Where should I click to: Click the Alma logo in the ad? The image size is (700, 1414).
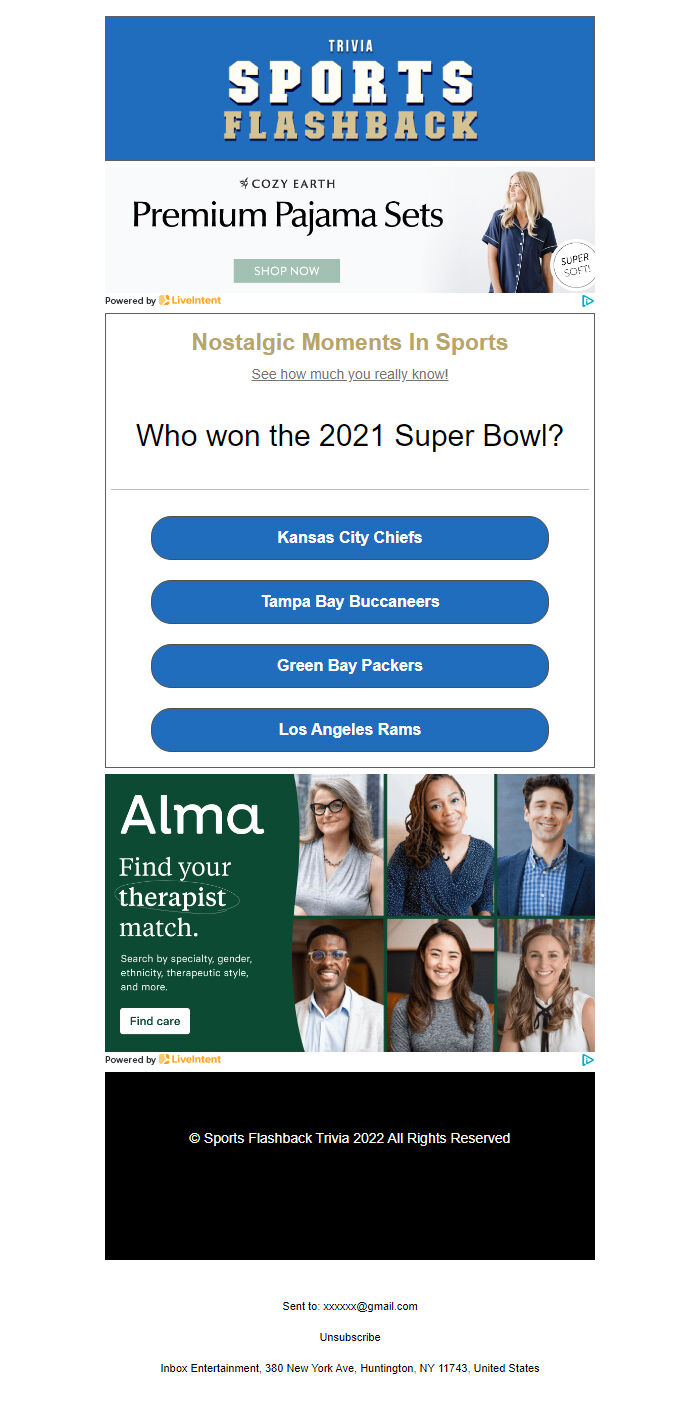pos(191,815)
